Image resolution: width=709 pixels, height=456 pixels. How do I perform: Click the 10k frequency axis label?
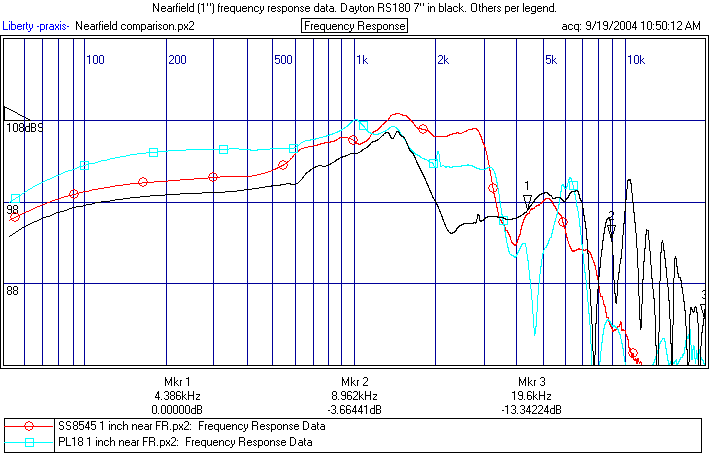[635, 61]
